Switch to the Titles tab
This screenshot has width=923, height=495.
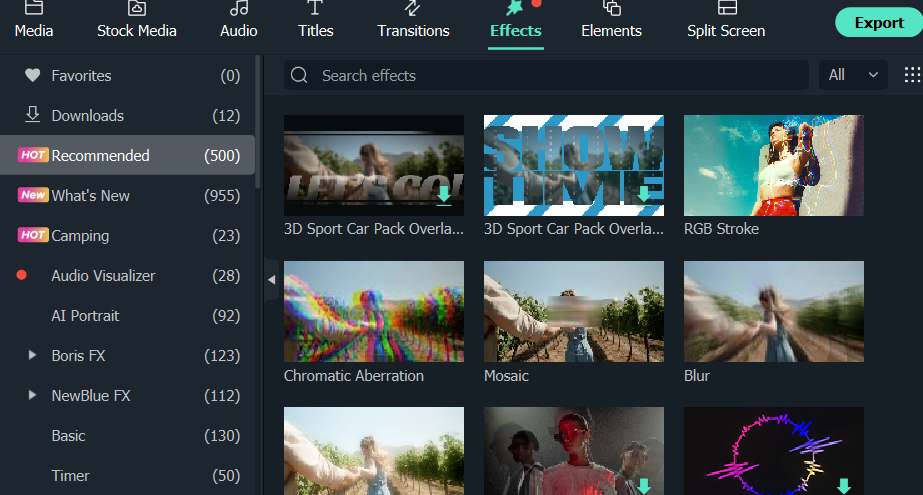point(315,20)
